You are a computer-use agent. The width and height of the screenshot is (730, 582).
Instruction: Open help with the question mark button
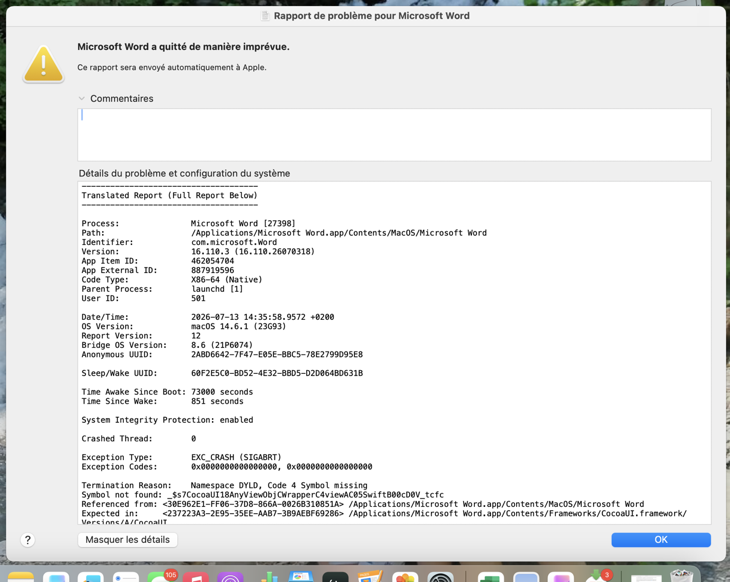27,540
